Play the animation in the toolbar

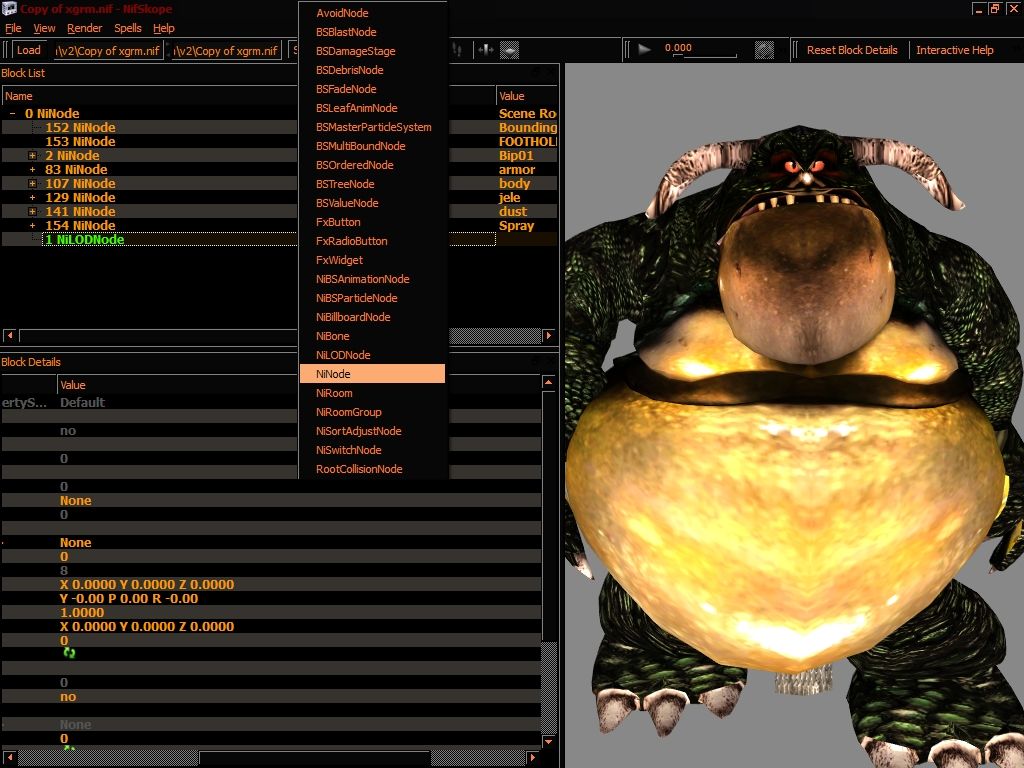(645, 50)
